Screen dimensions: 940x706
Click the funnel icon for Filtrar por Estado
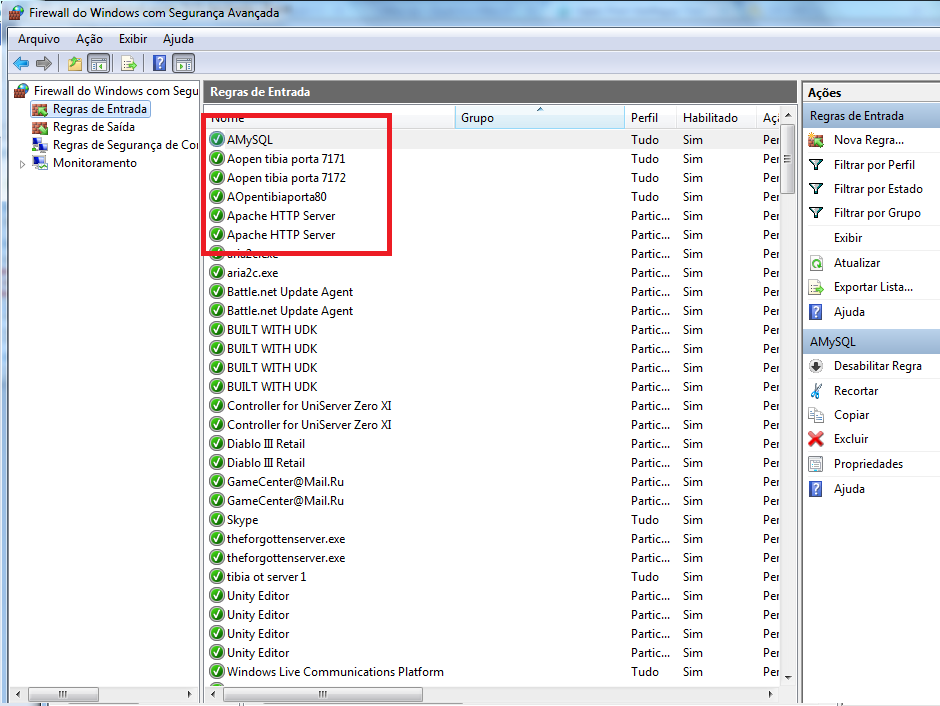point(816,189)
